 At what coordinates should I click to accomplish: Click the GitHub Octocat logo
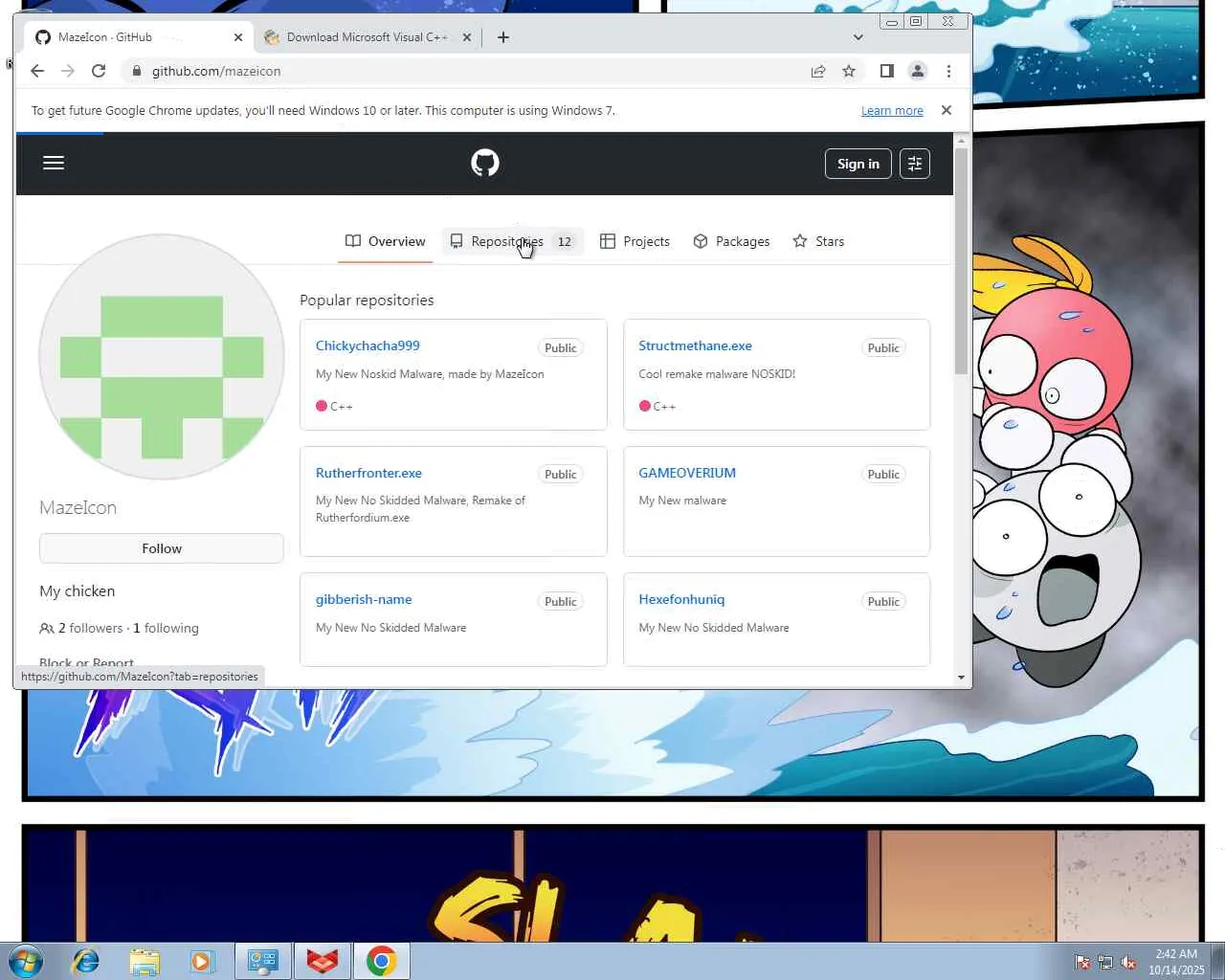(x=485, y=163)
